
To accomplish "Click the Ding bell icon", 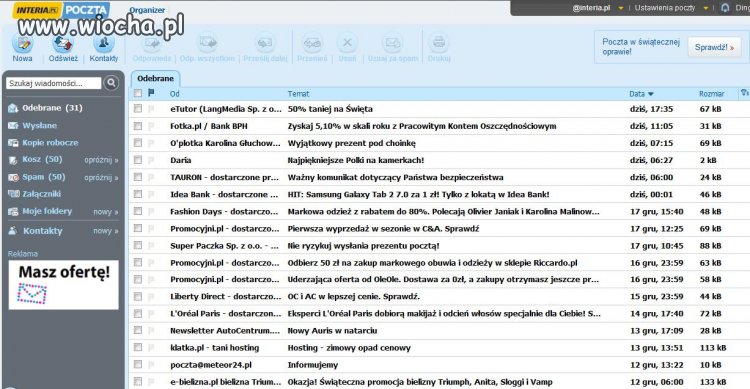I will (x=725, y=8).
